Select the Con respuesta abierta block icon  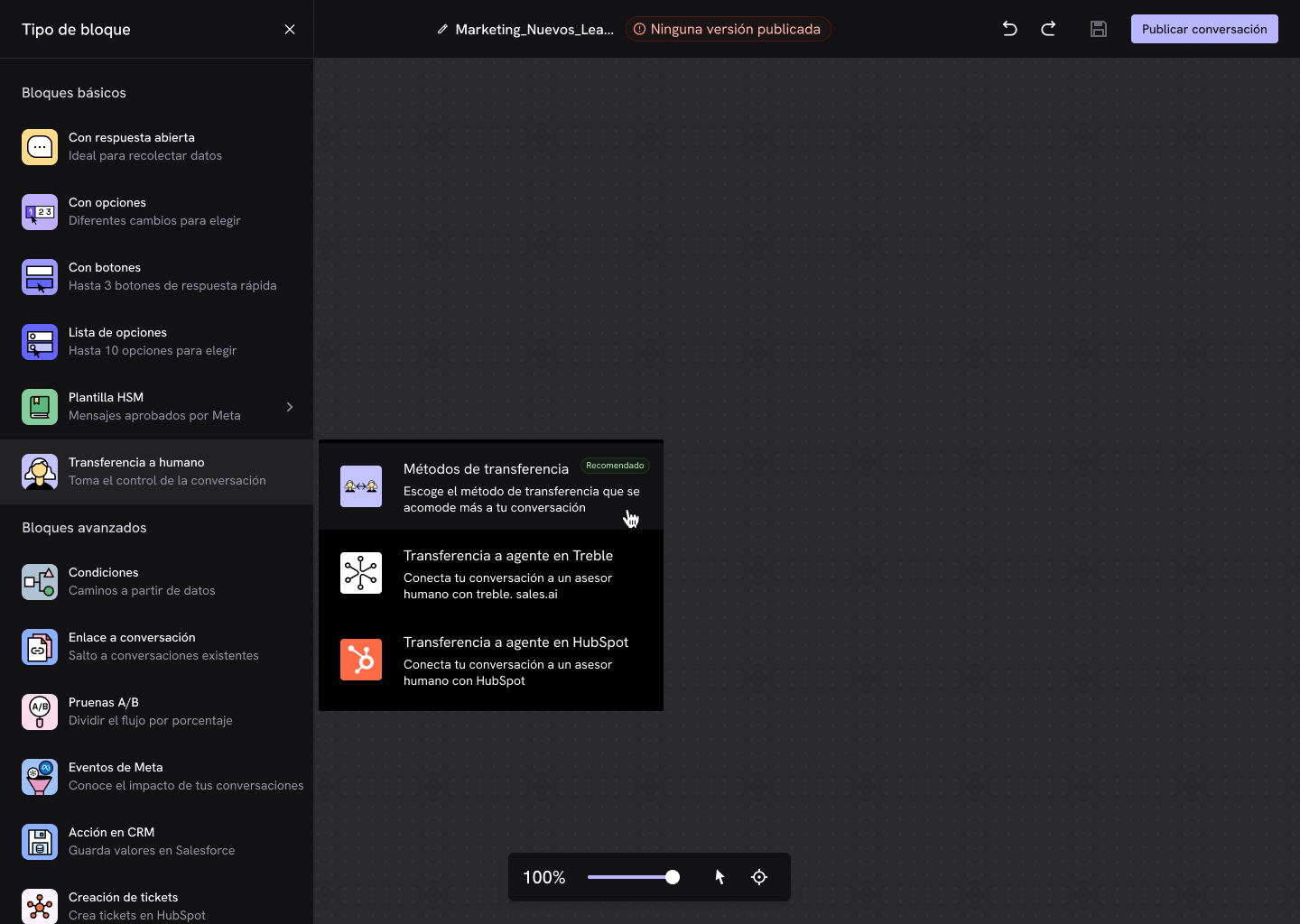pos(40,147)
